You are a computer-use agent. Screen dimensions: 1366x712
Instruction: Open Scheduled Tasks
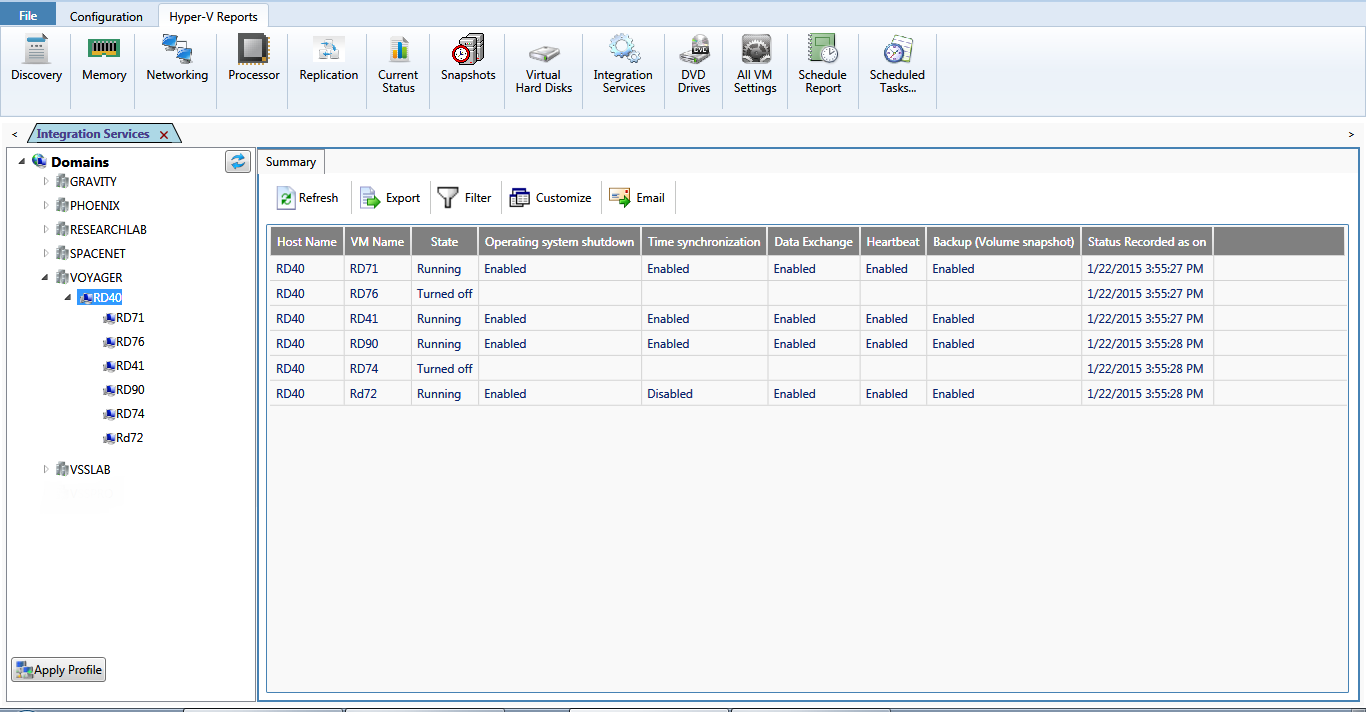[x=897, y=65]
